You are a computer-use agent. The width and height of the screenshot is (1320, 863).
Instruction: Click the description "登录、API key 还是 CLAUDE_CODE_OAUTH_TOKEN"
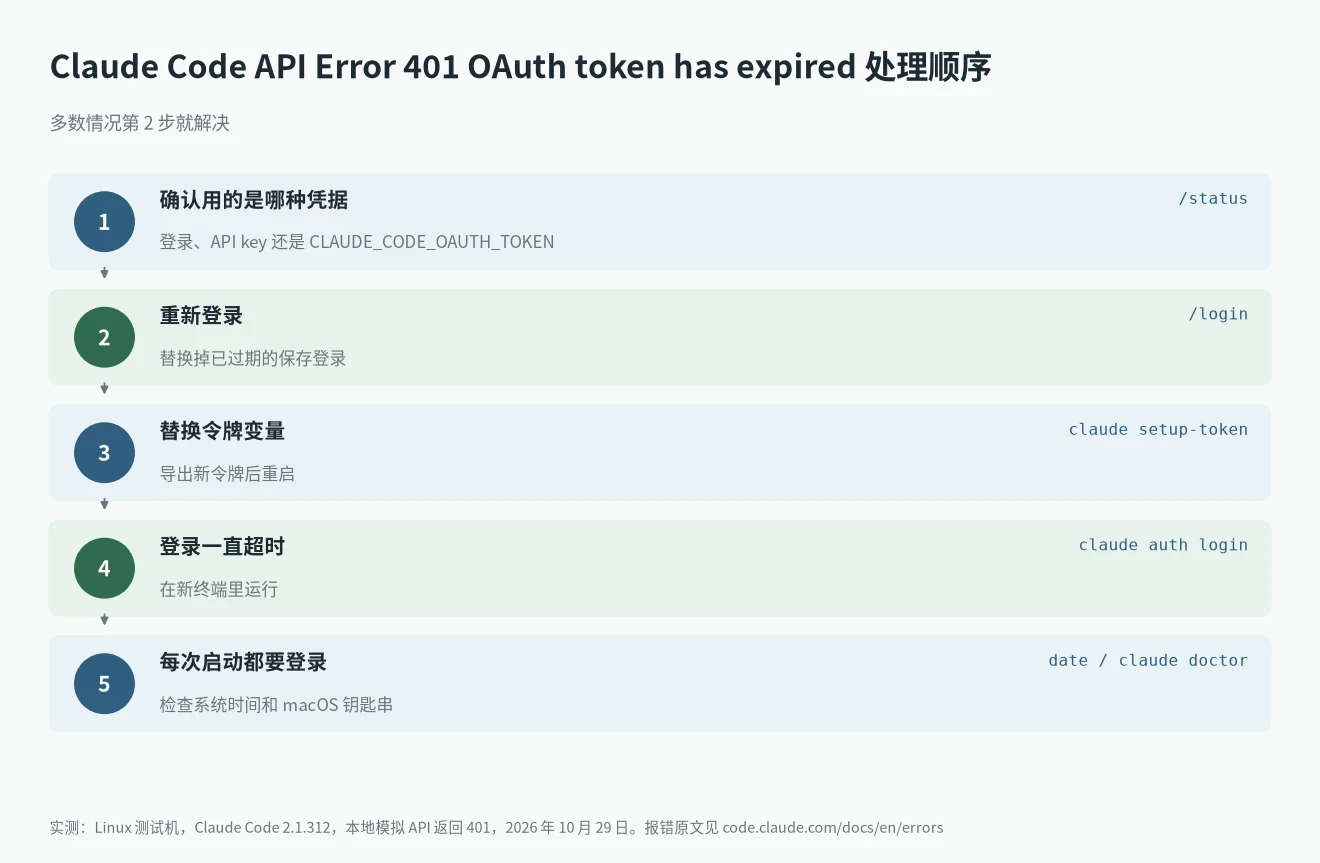coord(357,242)
